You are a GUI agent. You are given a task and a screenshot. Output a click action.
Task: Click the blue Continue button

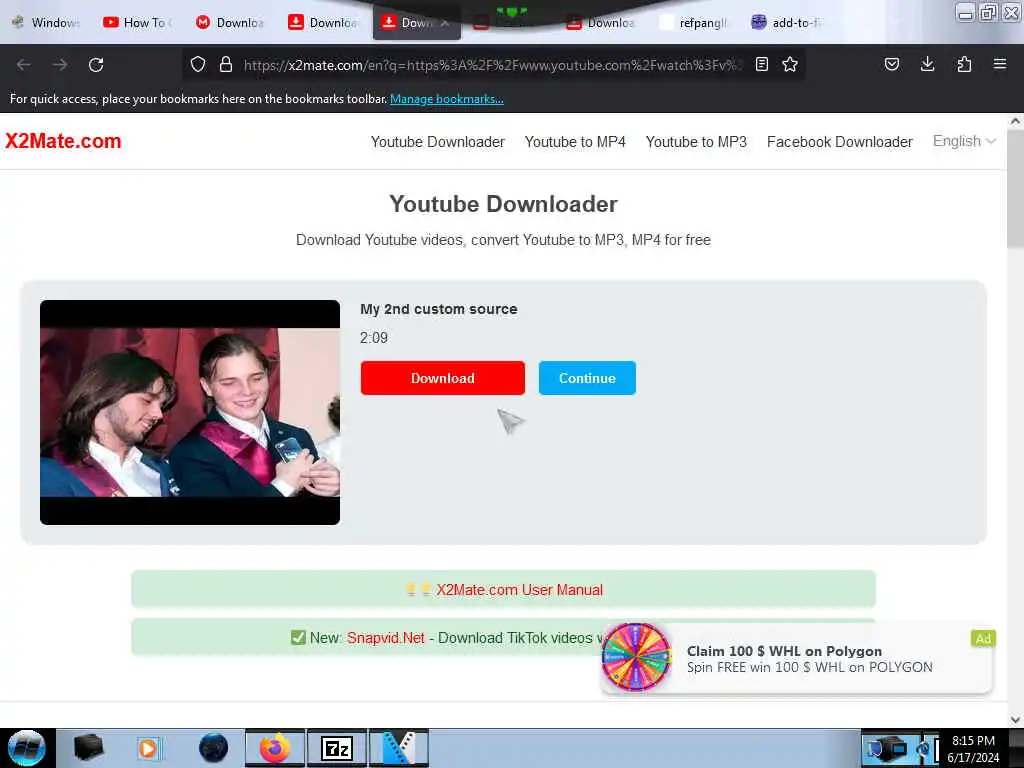587,378
